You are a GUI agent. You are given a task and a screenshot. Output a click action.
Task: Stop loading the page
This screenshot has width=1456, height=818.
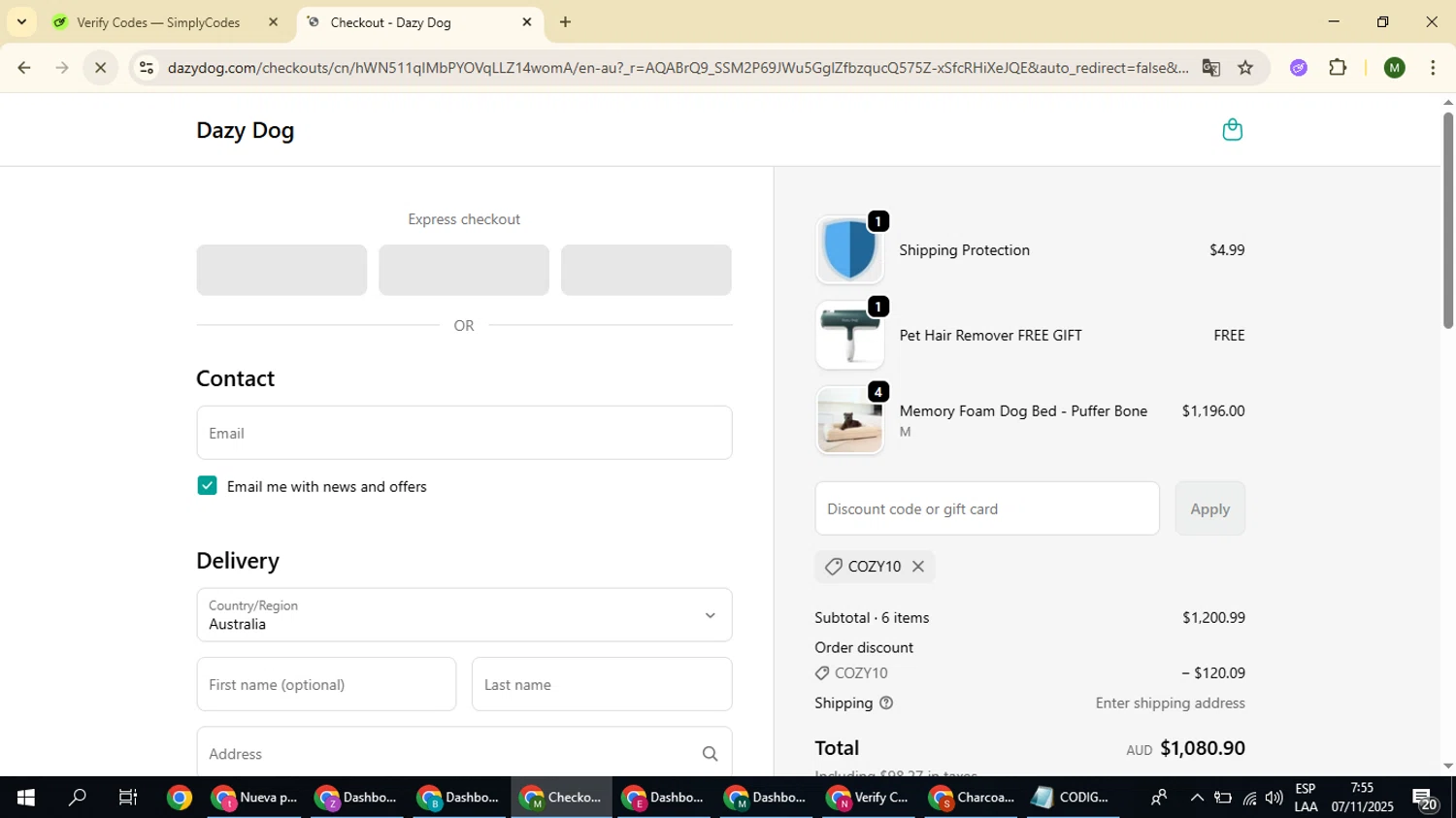(100, 68)
